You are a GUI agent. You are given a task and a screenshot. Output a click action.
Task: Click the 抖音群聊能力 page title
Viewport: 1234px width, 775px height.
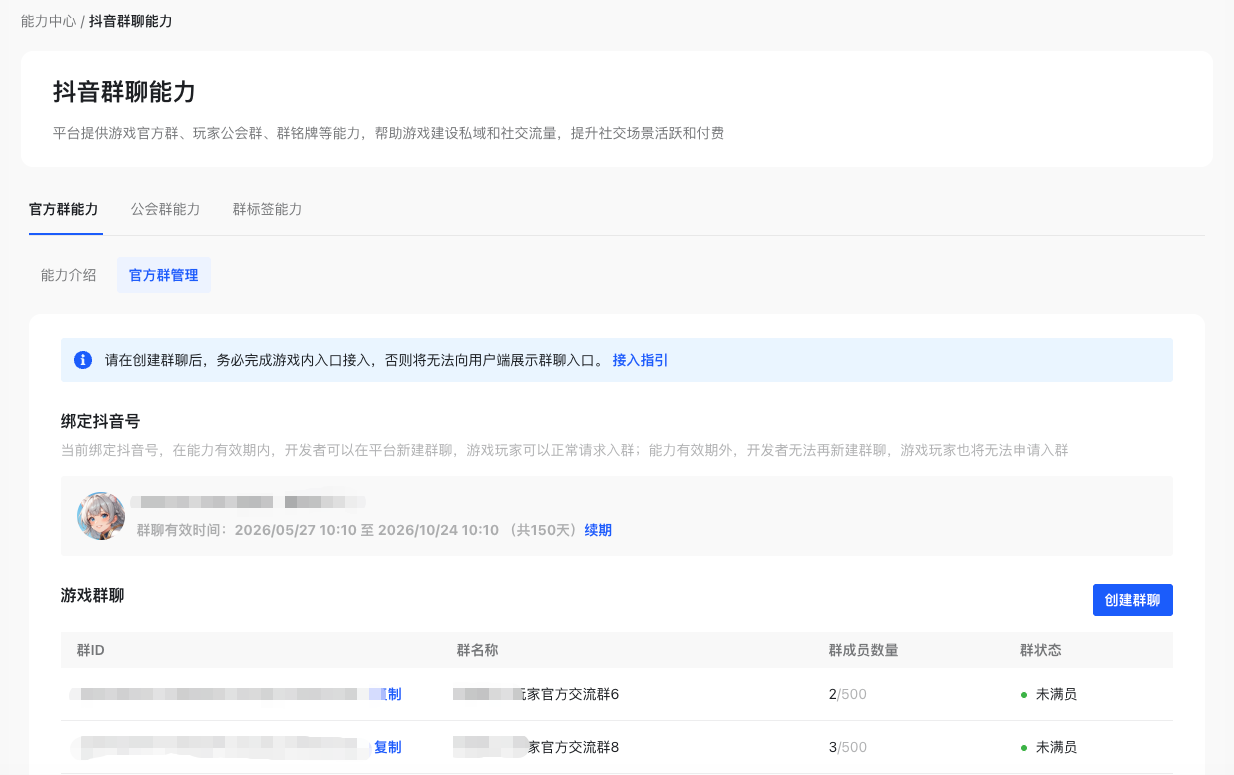[x=124, y=92]
